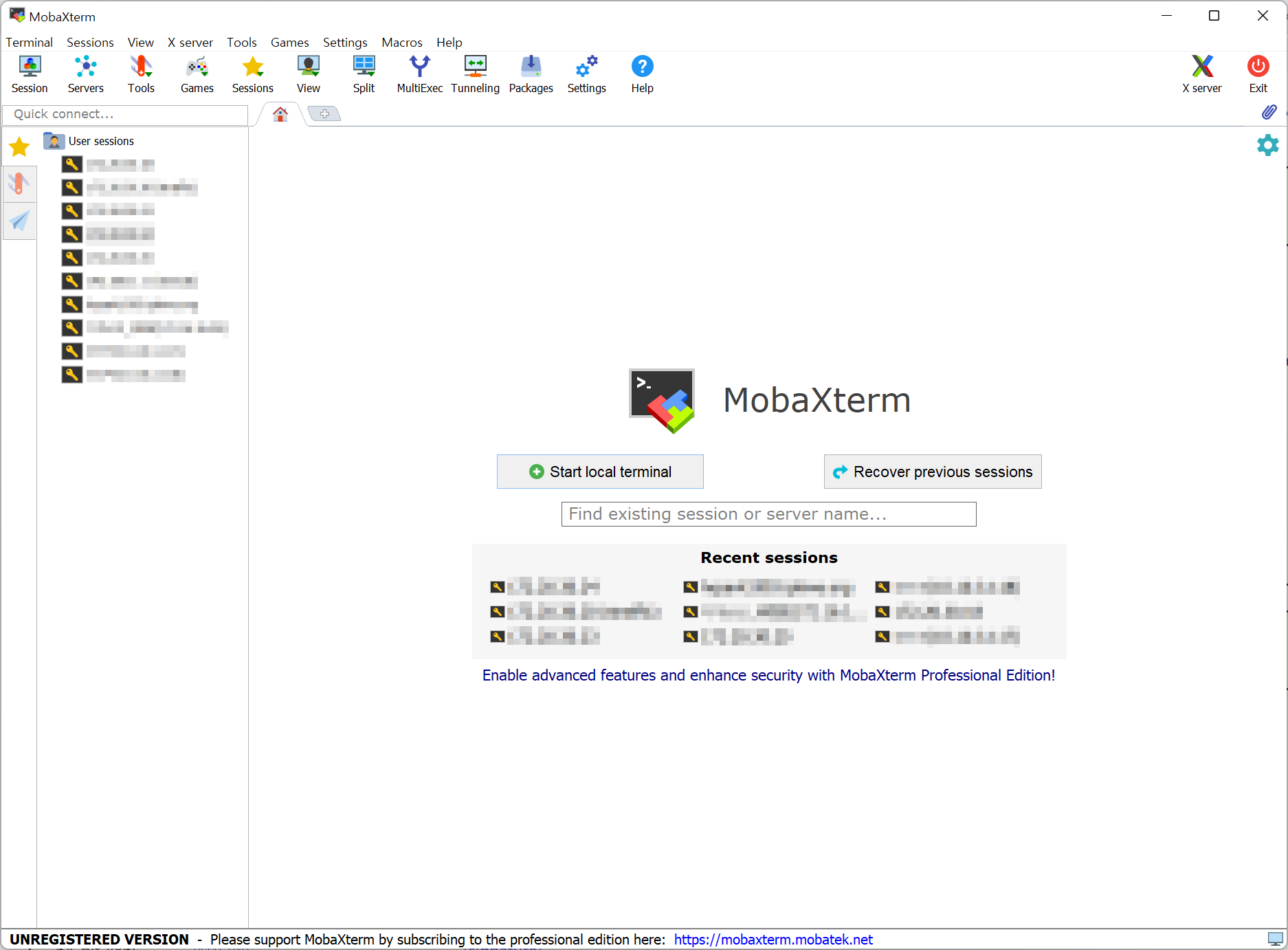Click the Professional Edition promotion link
The height and width of the screenshot is (950, 1288).
click(768, 675)
